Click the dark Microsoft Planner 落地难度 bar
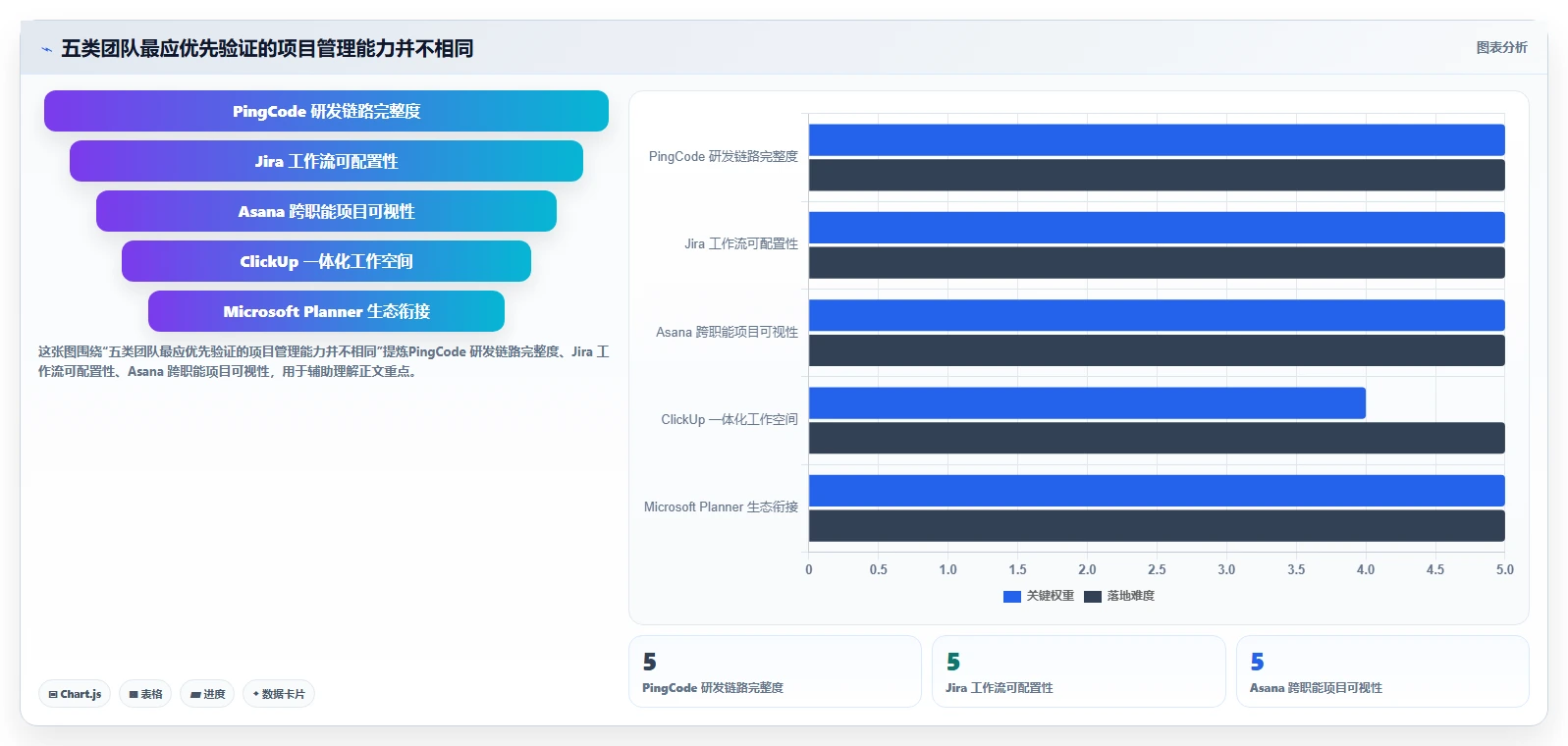This screenshot has width=1568, height=746. [x=1157, y=525]
